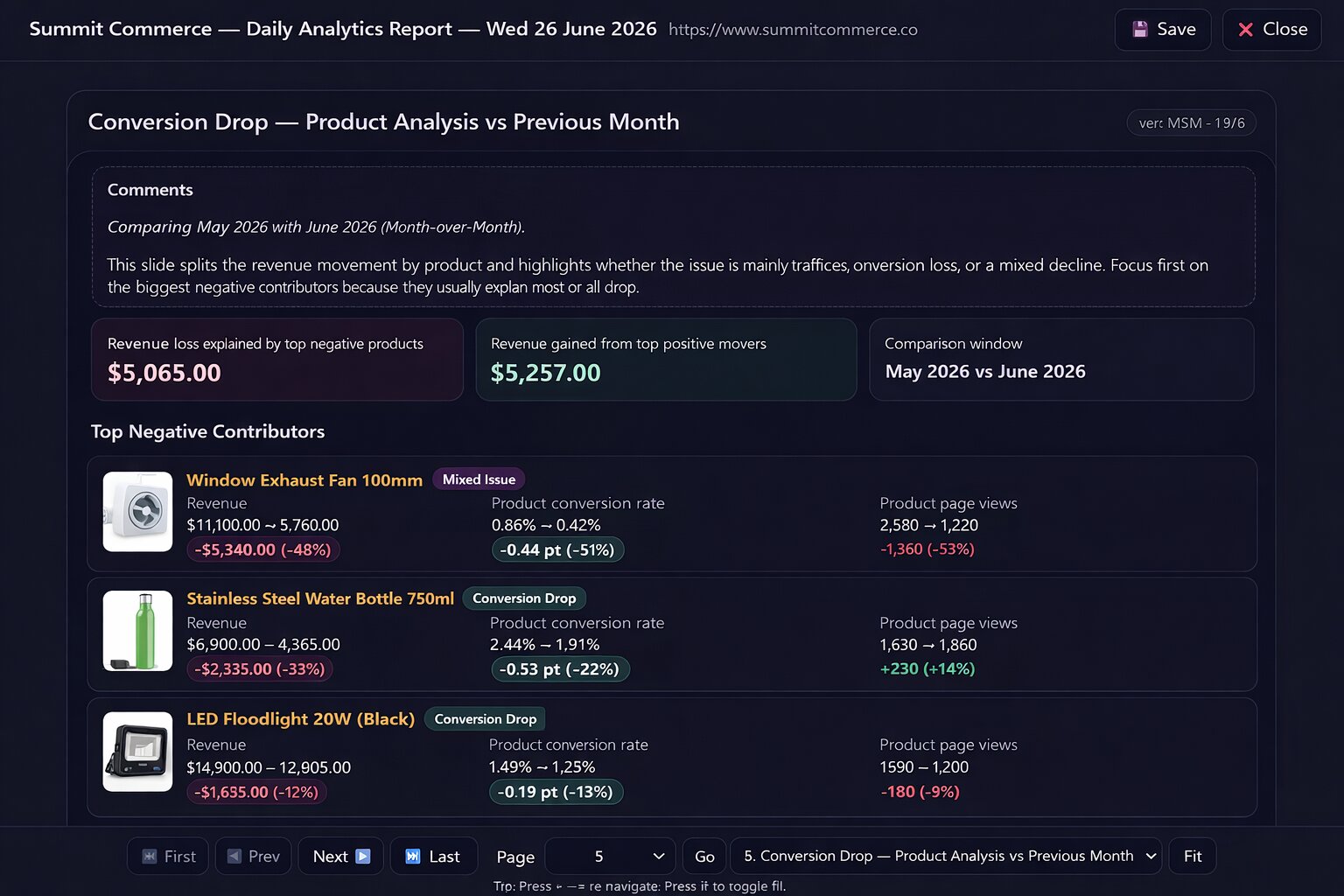Click the Conversion Drop slide heading

tap(383, 122)
